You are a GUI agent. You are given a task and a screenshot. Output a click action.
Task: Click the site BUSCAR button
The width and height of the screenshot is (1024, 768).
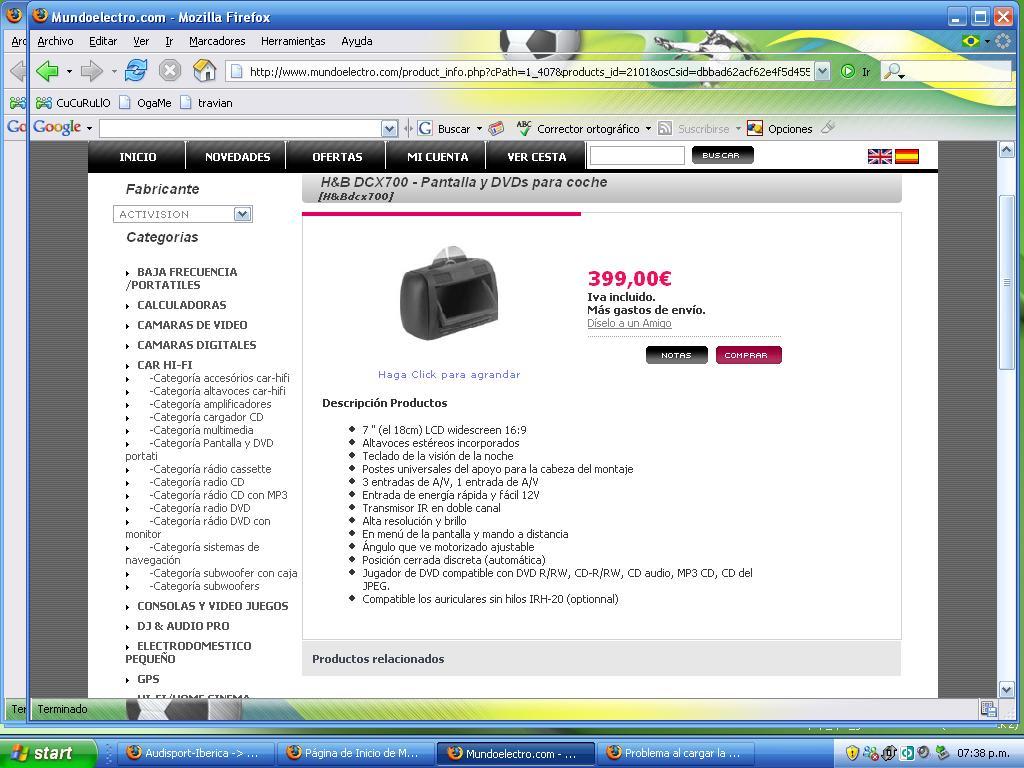[x=722, y=155]
